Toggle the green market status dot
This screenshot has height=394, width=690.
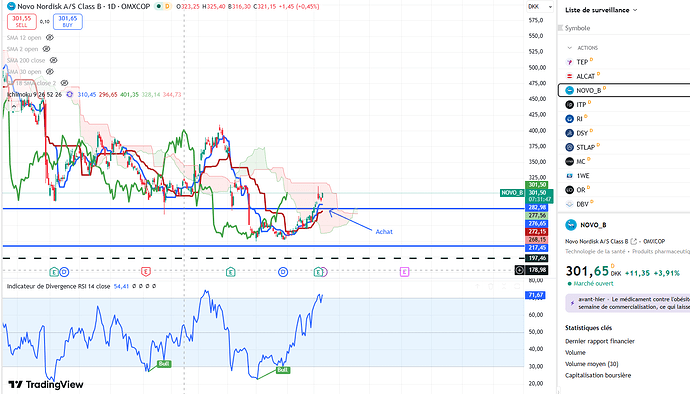(x=159, y=7)
